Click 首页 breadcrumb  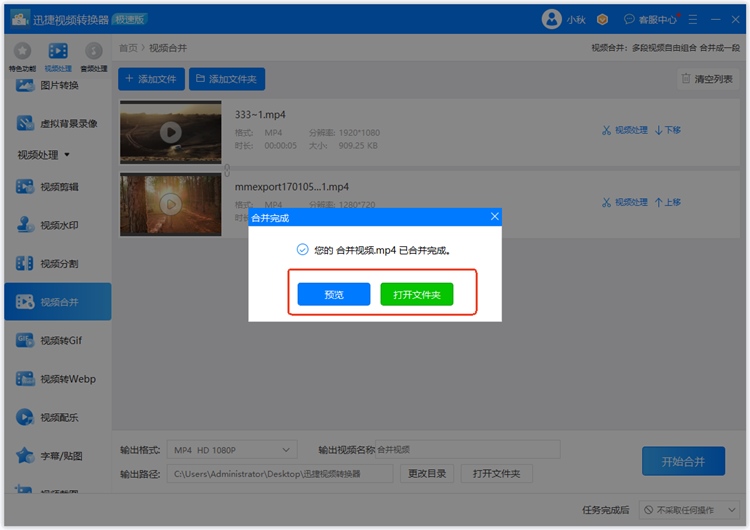pyautogui.click(x=128, y=48)
